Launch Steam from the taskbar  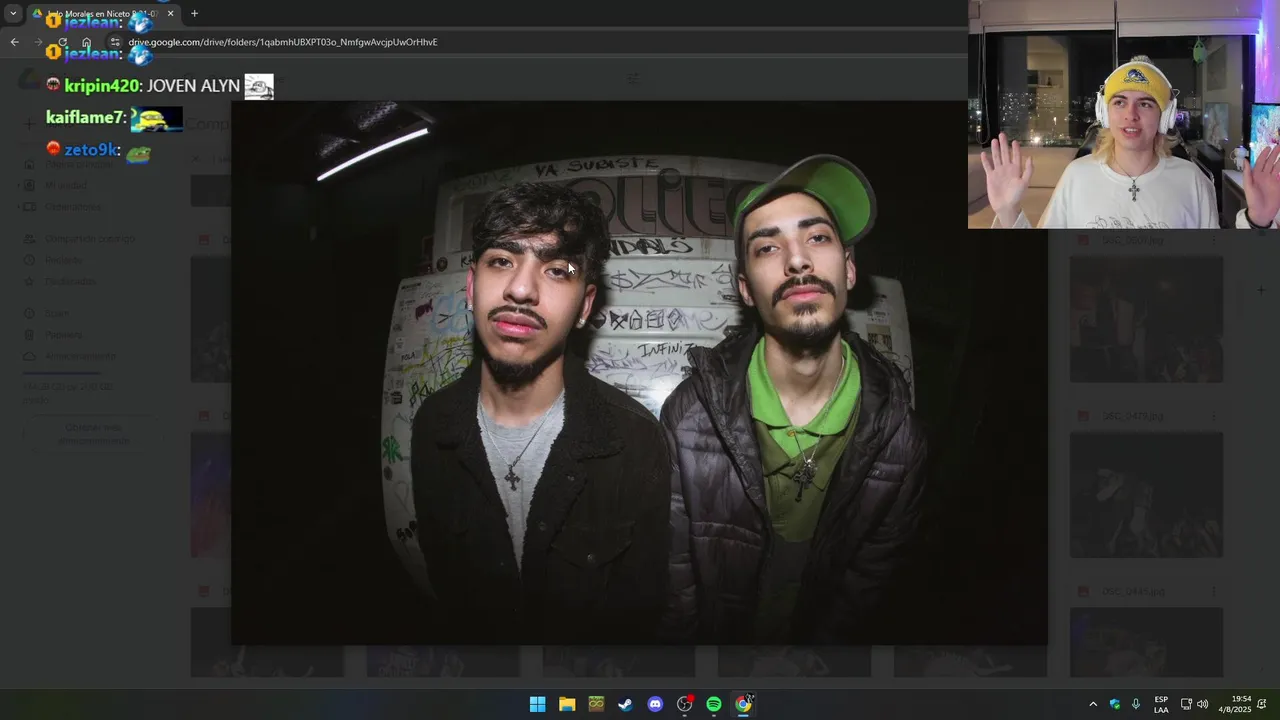(x=625, y=704)
